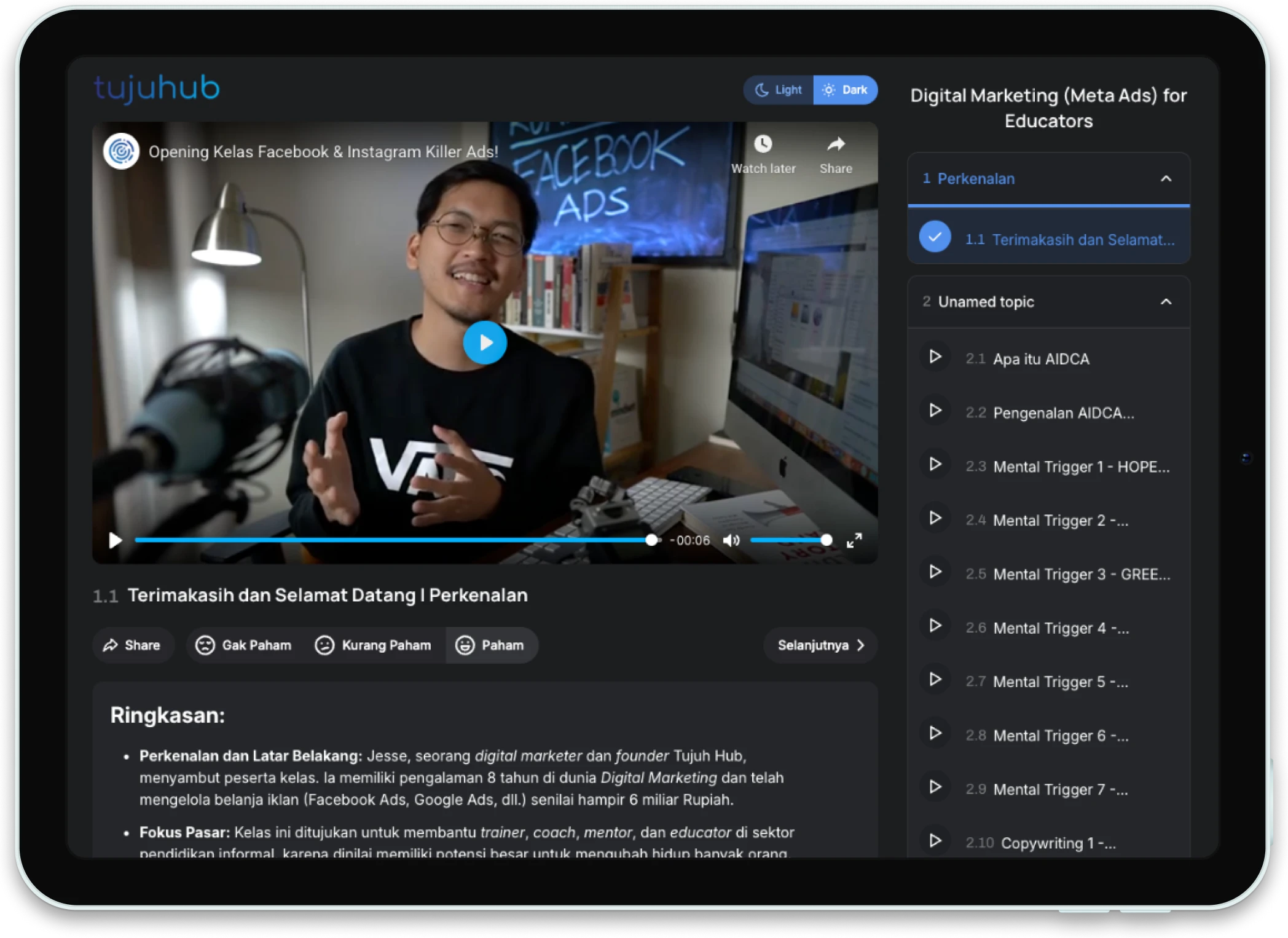The height and width of the screenshot is (938, 1288).
Task: Click the Watch later clock icon
Action: tap(763, 144)
